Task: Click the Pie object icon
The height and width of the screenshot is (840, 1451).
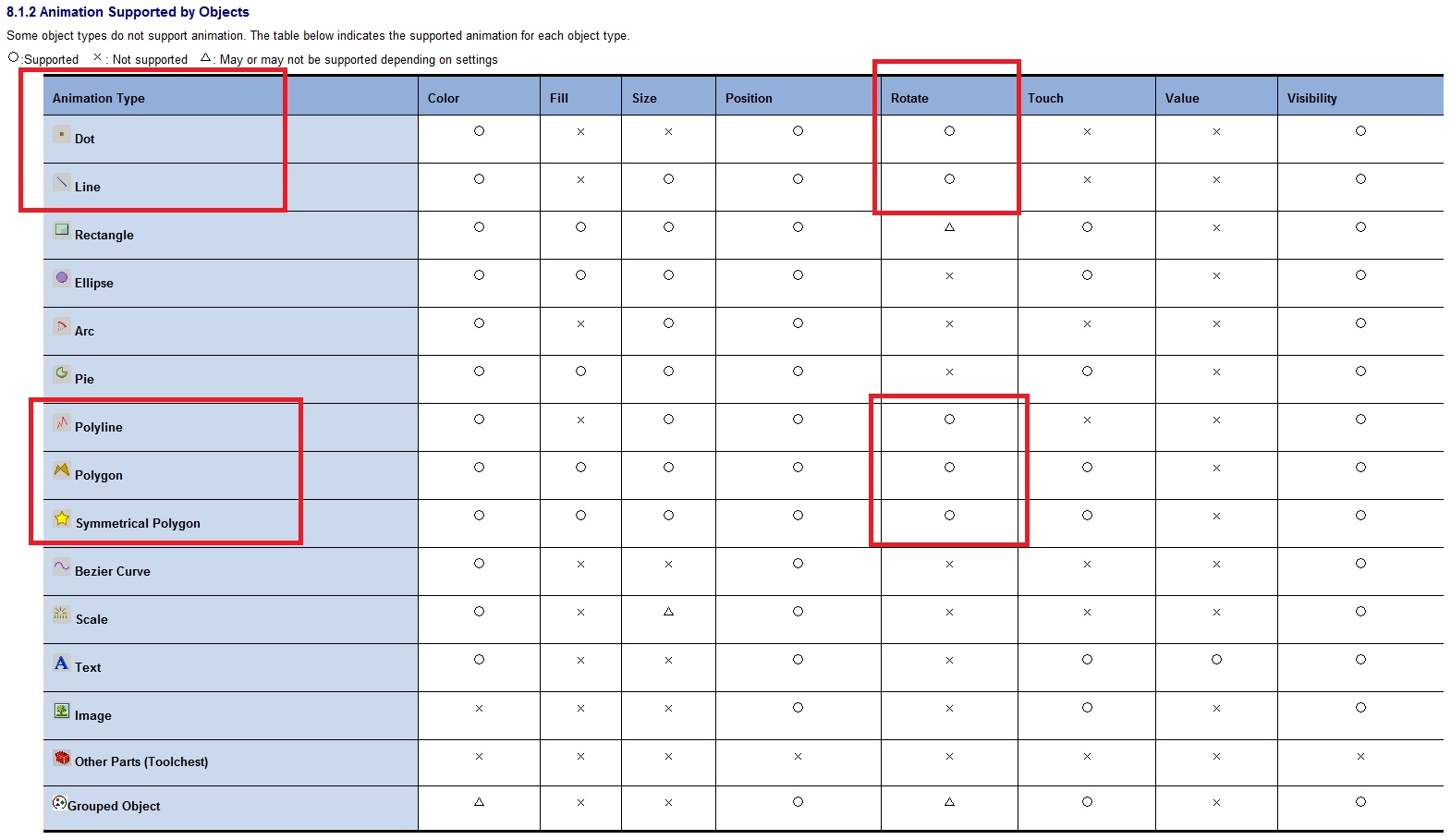Action: [61, 373]
